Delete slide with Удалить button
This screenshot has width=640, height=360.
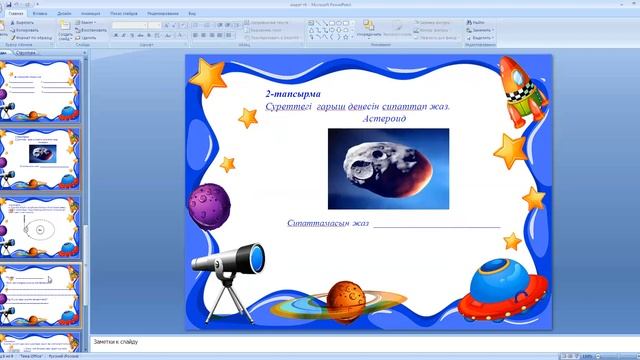tap(86, 38)
